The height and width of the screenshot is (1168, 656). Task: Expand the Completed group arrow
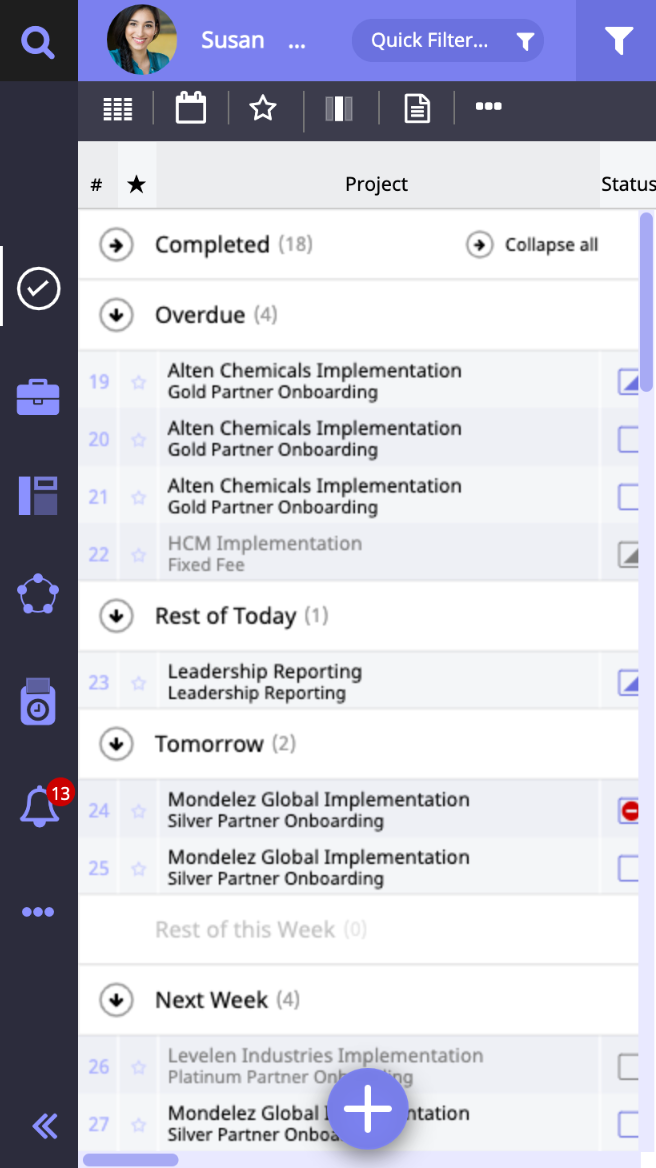[117, 245]
